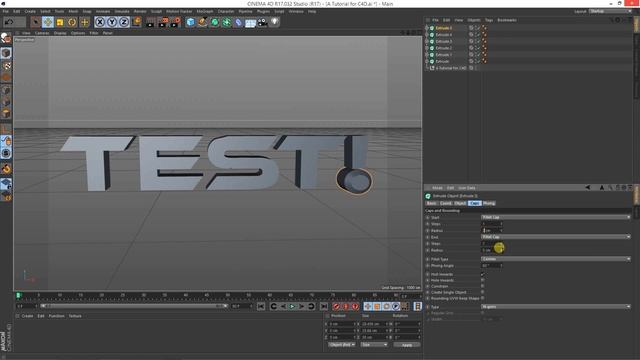Image resolution: width=640 pixels, height=360 pixels.
Task: Open the End cap type dropdown
Action: tap(556, 237)
